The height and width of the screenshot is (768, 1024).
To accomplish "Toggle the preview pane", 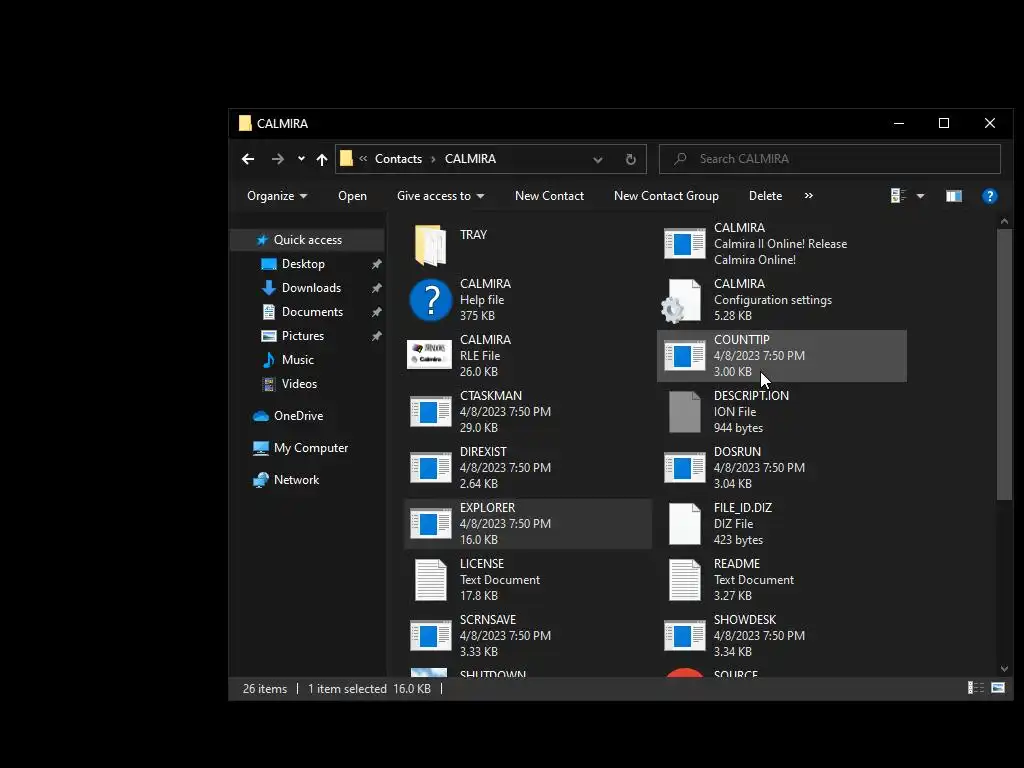I will (x=953, y=196).
